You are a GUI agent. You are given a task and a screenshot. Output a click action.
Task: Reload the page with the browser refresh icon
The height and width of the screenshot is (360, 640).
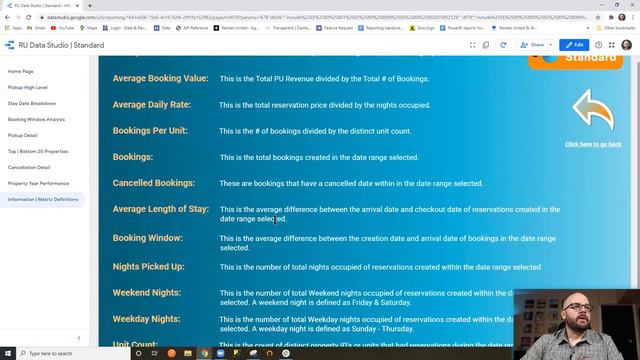tap(29, 18)
